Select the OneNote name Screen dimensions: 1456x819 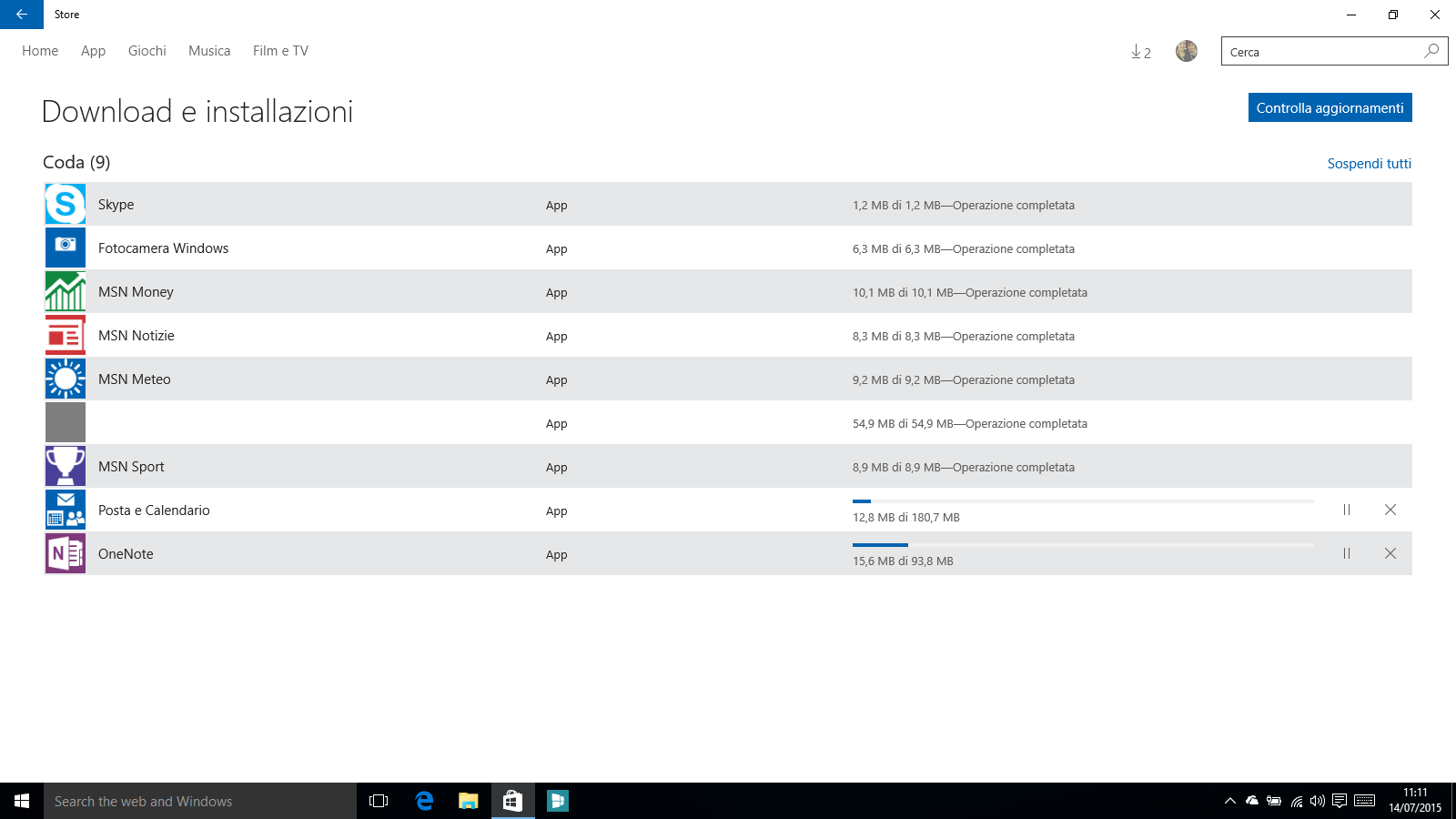pos(126,554)
